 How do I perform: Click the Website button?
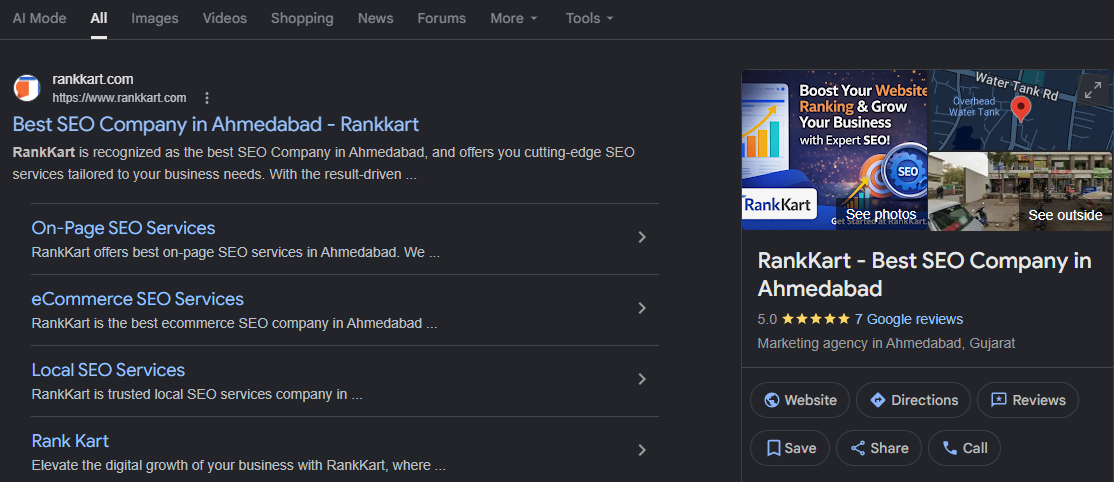[800, 400]
